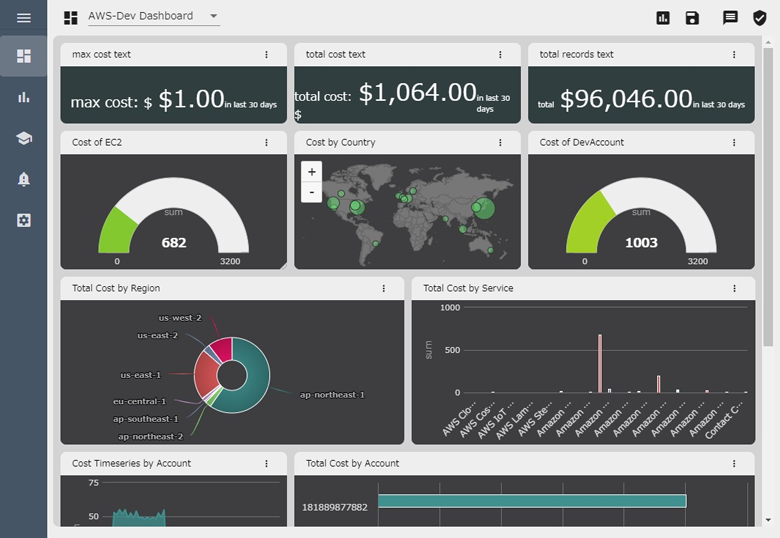Click the EC2 gauge value 682

tap(174, 243)
